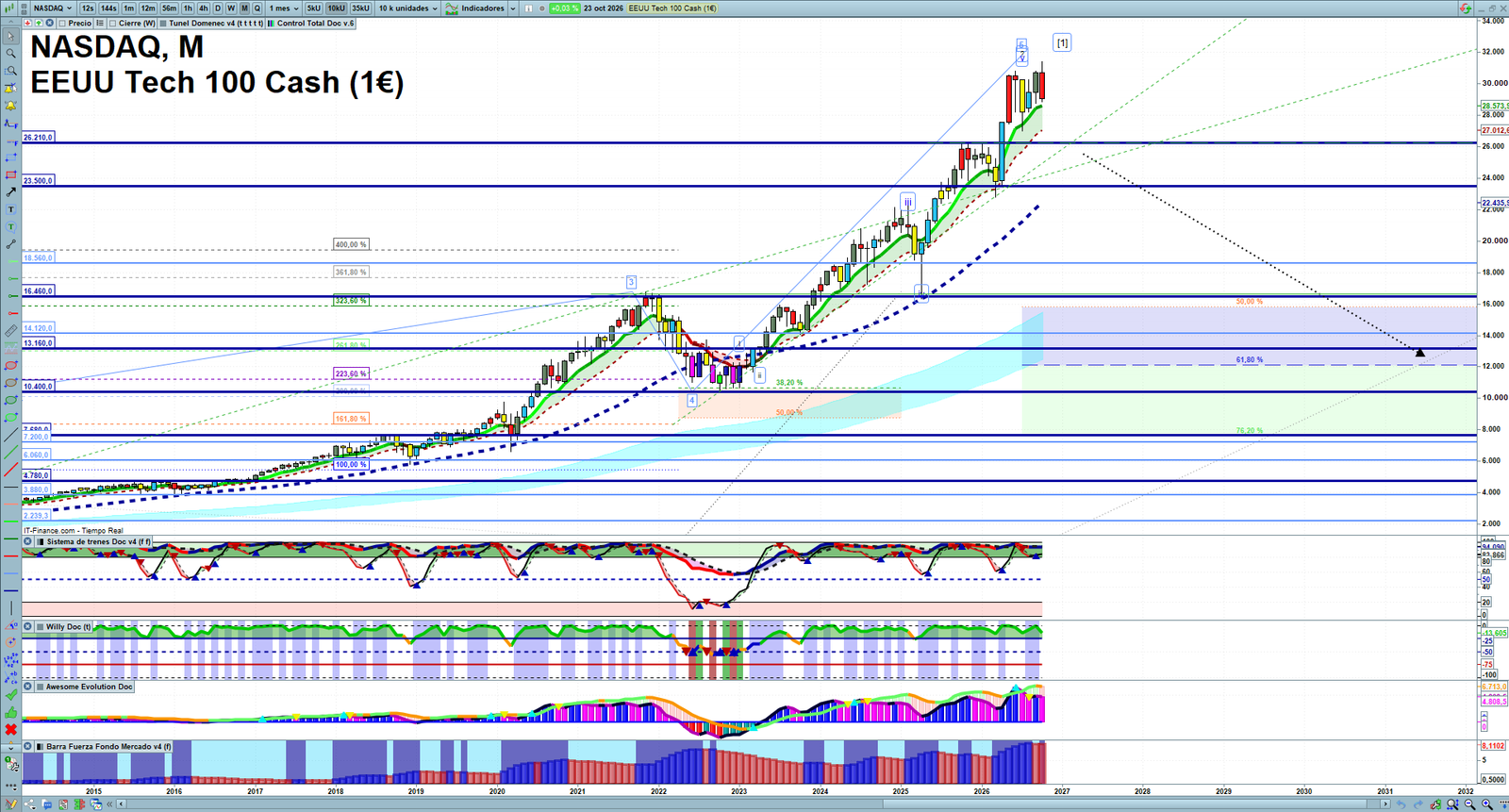Click the green plus icon above the chart
Image resolution: width=1509 pixels, height=812 pixels.
coord(39,23)
